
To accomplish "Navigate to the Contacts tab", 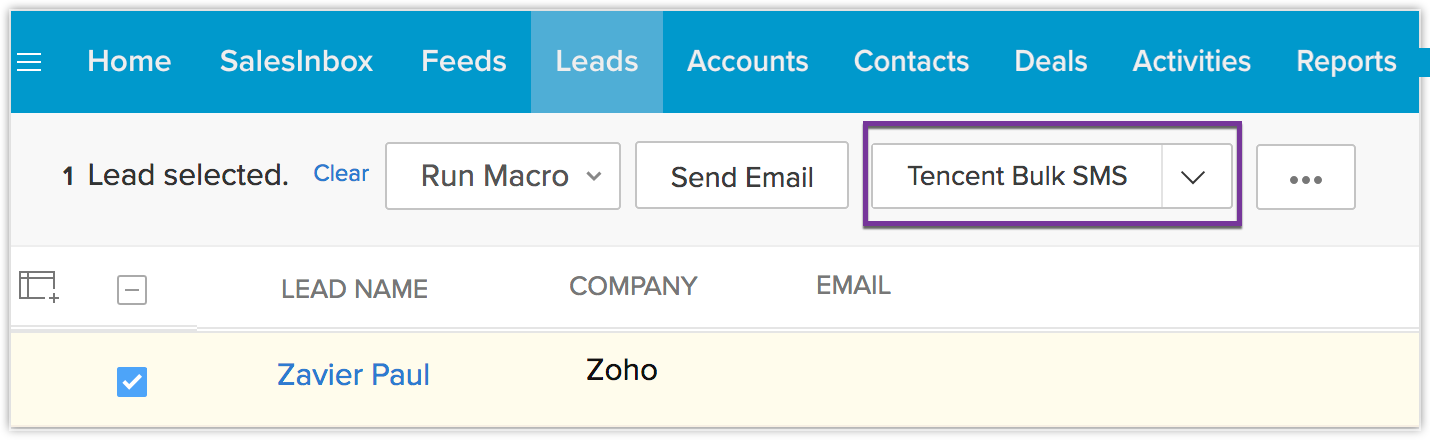I will [x=911, y=62].
